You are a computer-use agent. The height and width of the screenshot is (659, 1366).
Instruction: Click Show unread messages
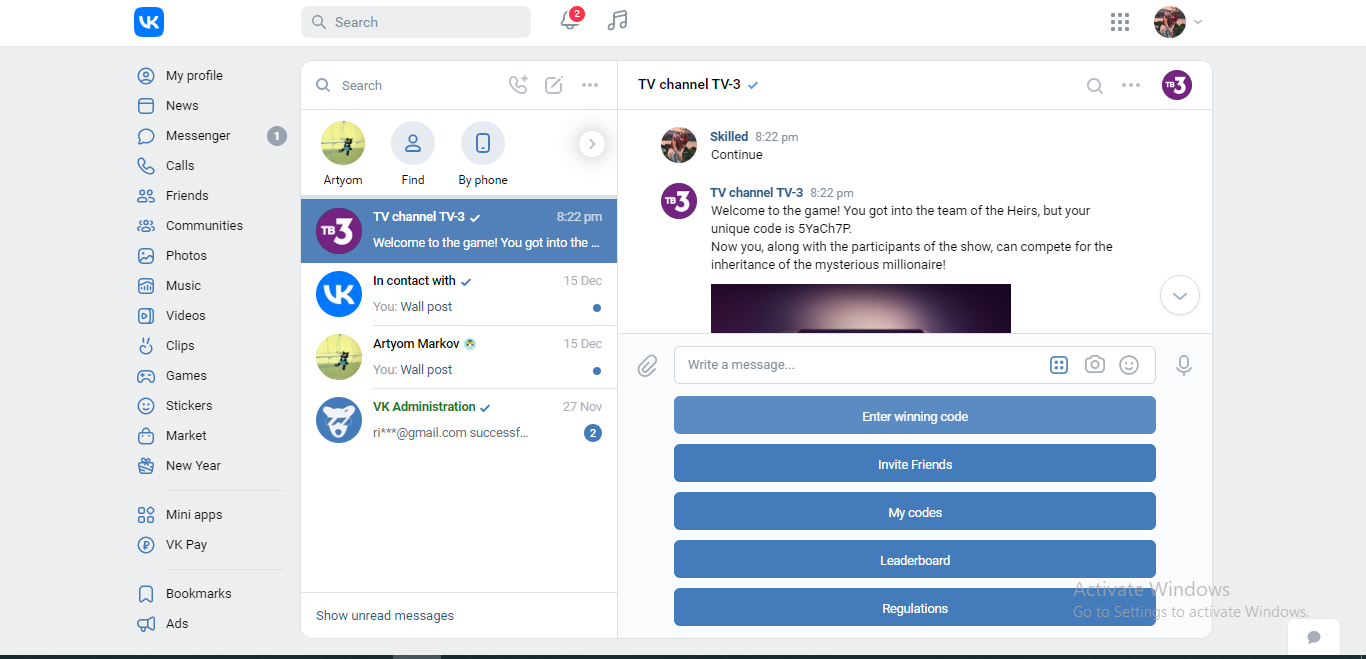coord(385,616)
